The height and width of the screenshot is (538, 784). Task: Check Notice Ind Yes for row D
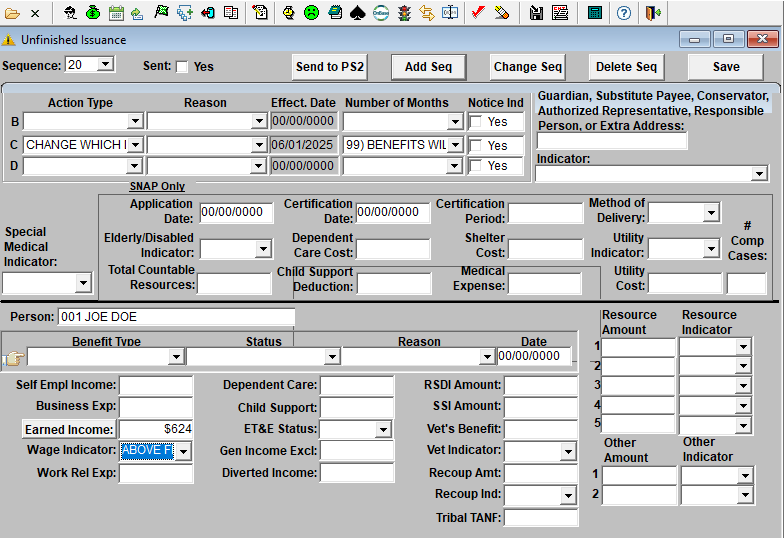(476, 166)
